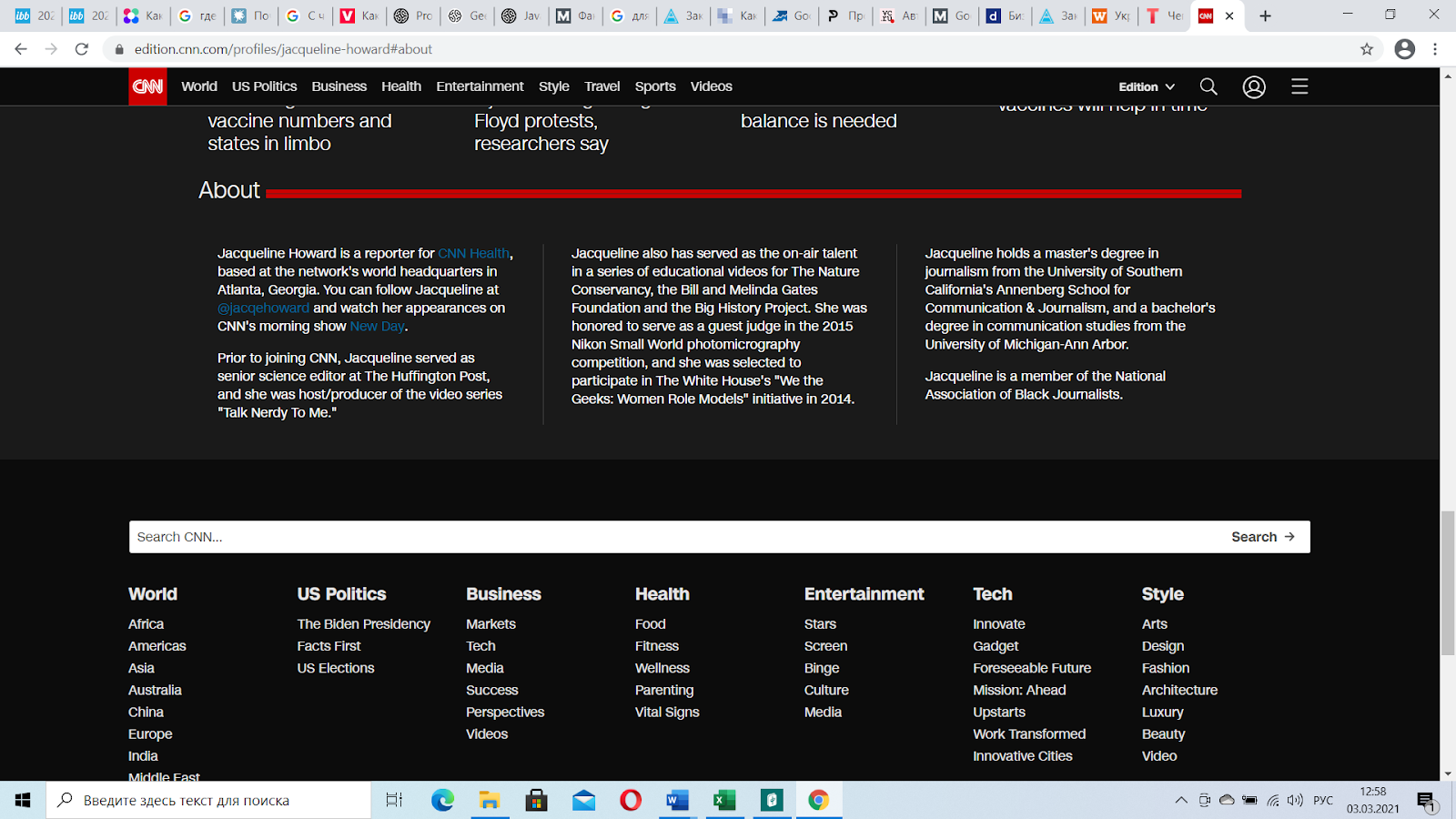Open Microsoft Store from the taskbar

536,800
